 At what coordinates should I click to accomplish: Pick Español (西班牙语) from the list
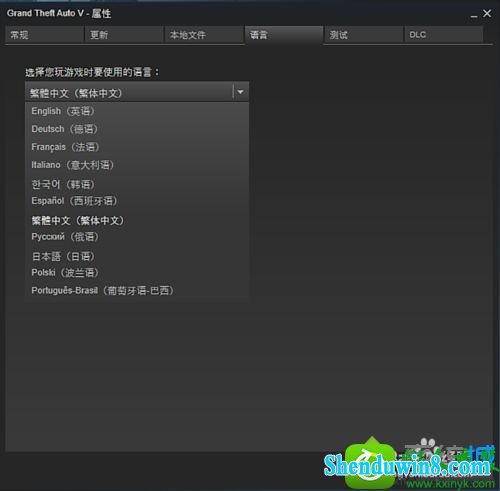click(137, 201)
